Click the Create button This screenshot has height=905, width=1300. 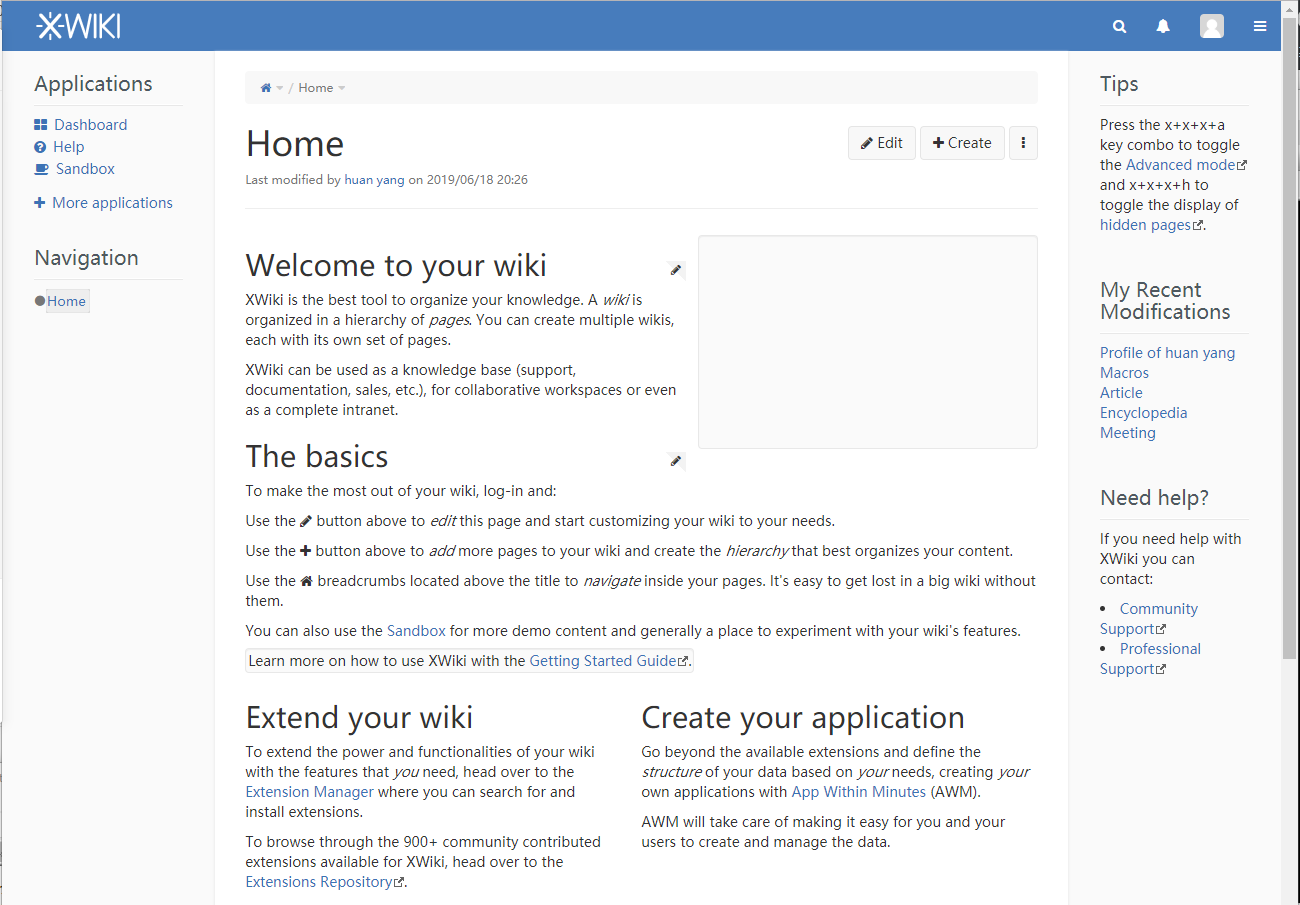tap(962, 143)
